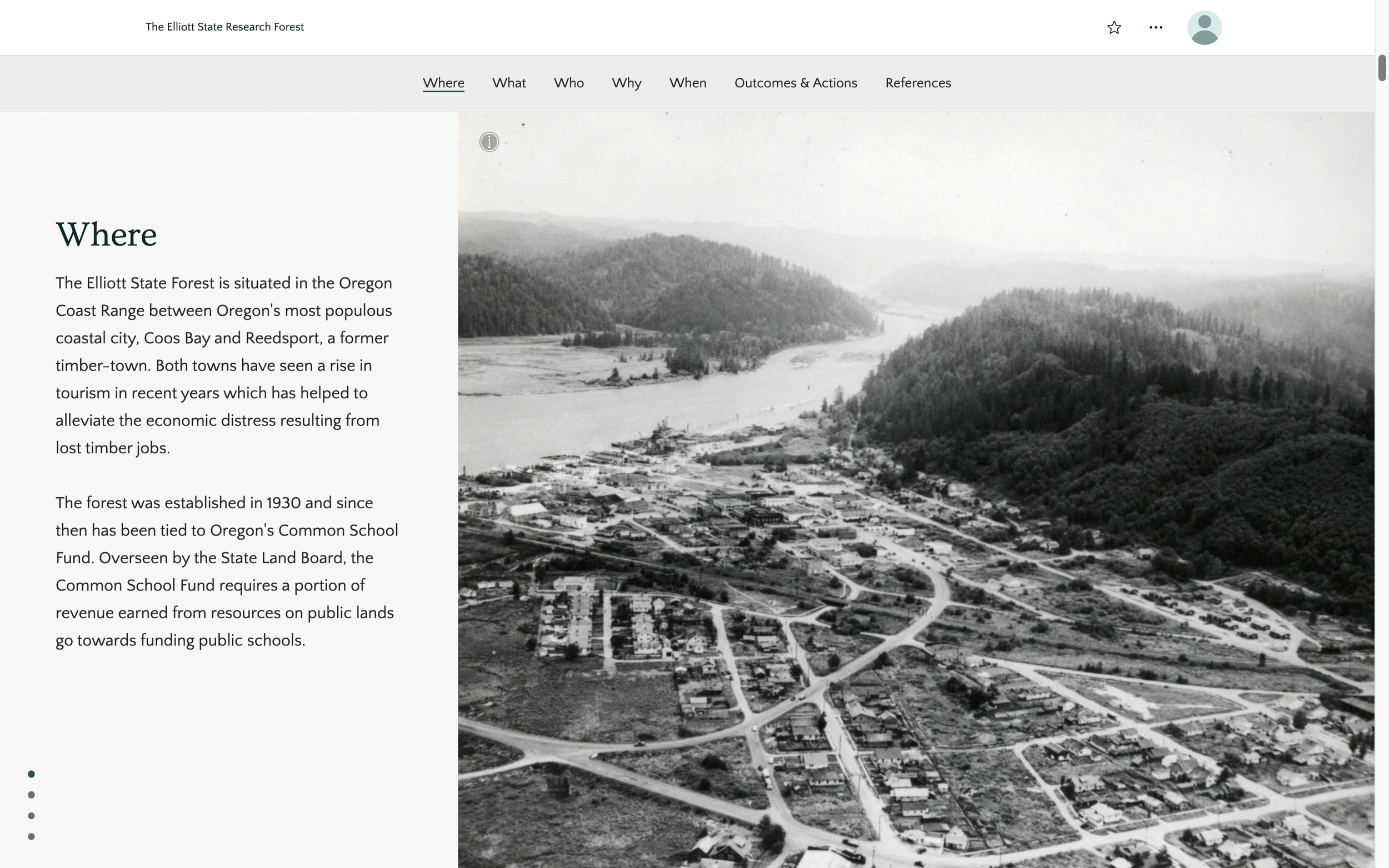Click the aerial town photograph
Screen dimensions: 1389x868
tap(916, 490)
